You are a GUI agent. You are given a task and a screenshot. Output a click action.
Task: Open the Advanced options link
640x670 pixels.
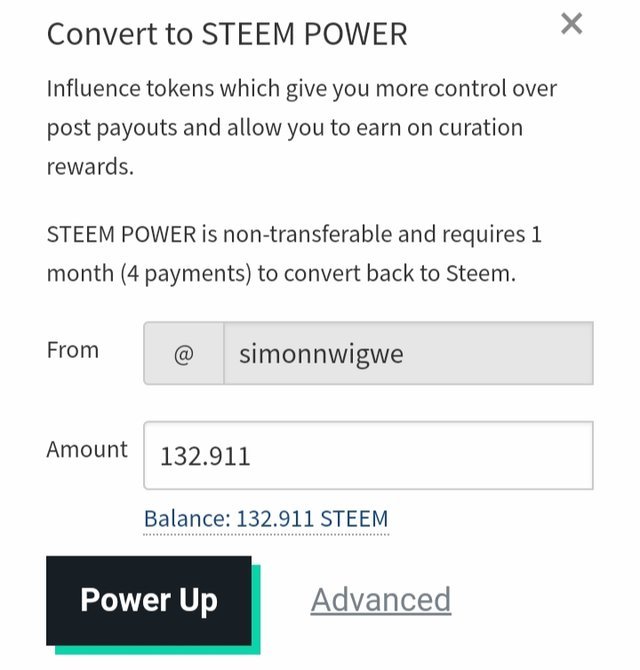click(380, 600)
